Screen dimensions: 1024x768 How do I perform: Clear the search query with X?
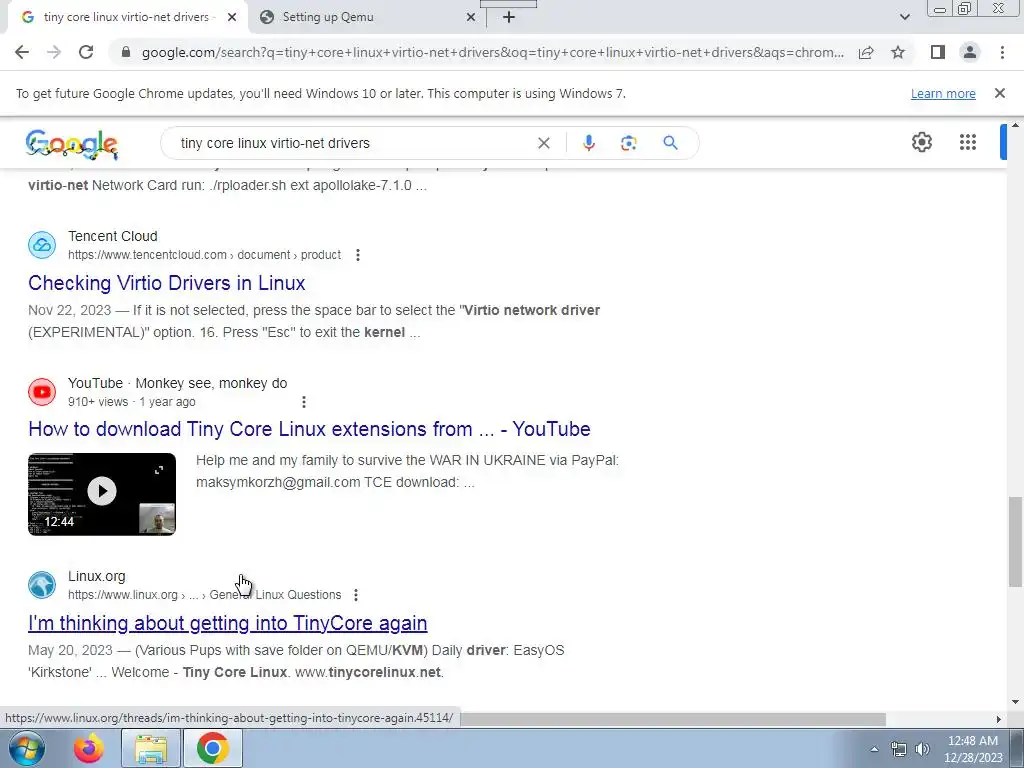[x=543, y=143]
